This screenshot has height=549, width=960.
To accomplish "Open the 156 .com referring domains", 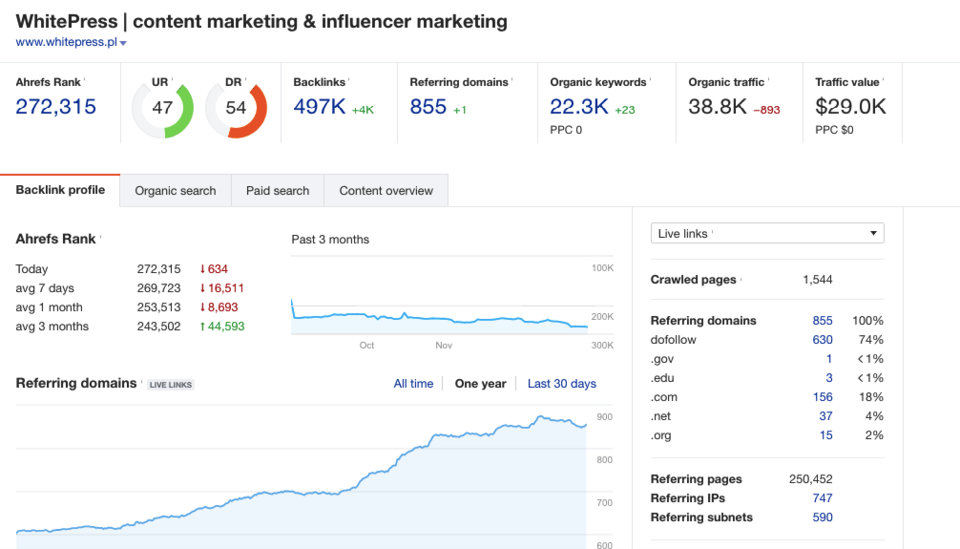I will coord(822,397).
